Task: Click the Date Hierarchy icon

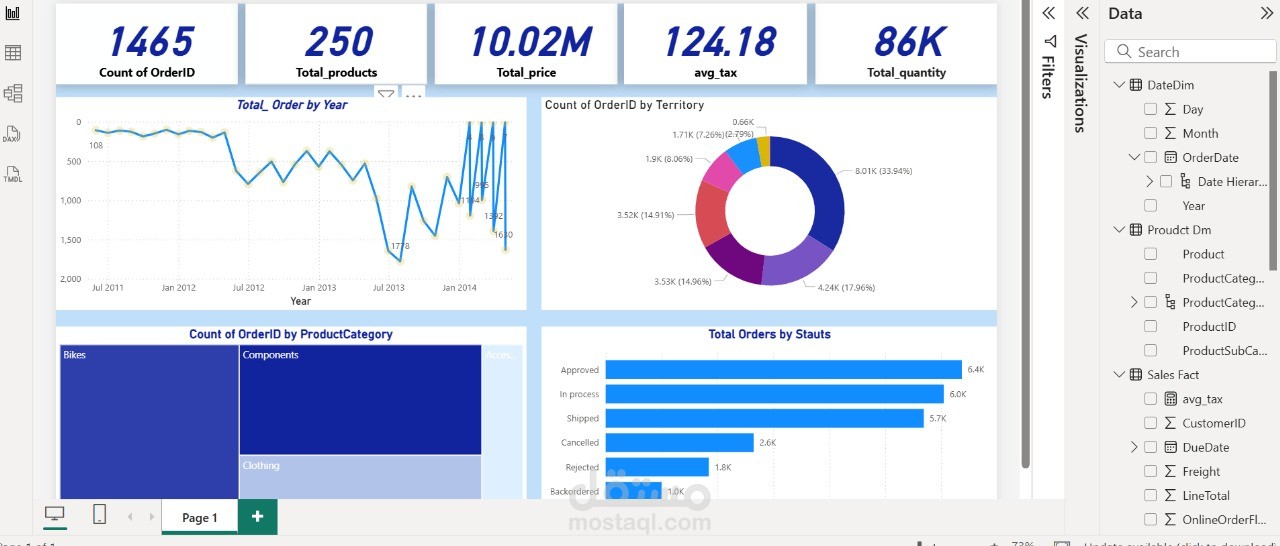Action: [x=1186, y=181]
